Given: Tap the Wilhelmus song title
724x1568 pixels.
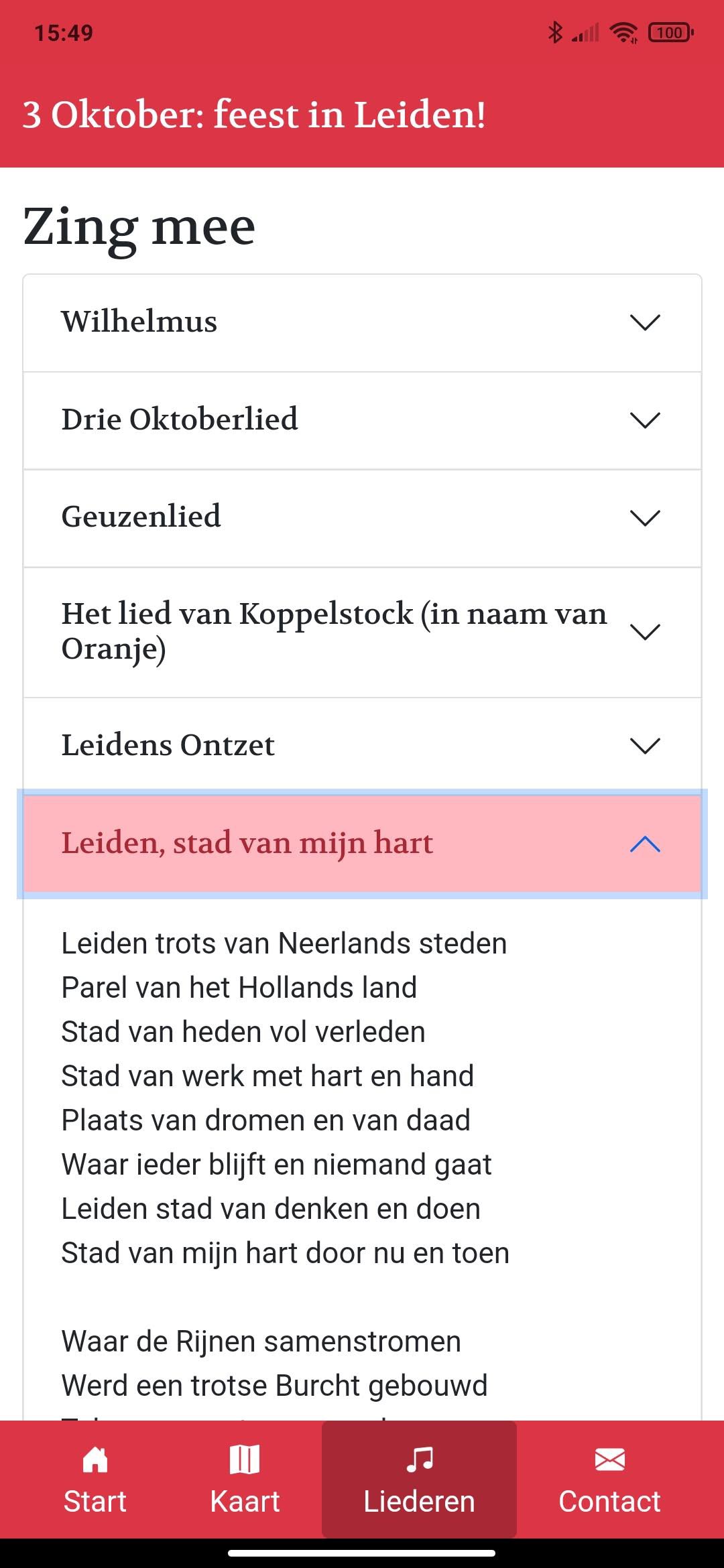Looking at the screenshot, I should pos(139,322).
